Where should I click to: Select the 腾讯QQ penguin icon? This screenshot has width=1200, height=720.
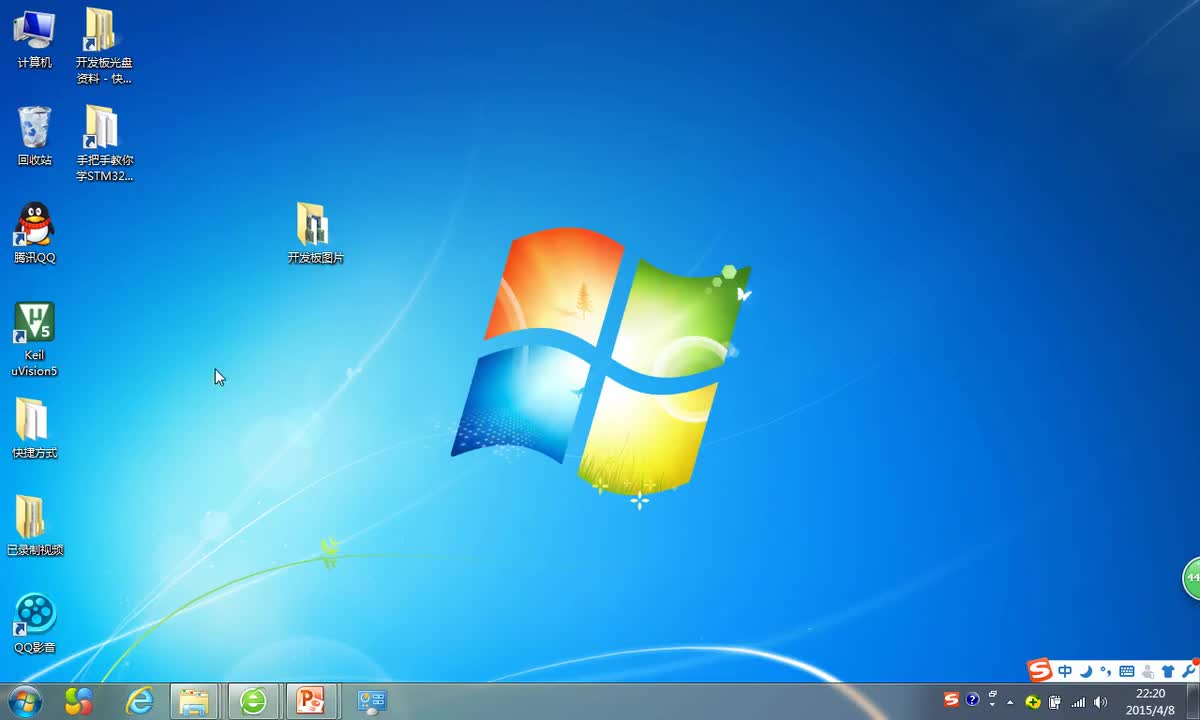point(34,233)
